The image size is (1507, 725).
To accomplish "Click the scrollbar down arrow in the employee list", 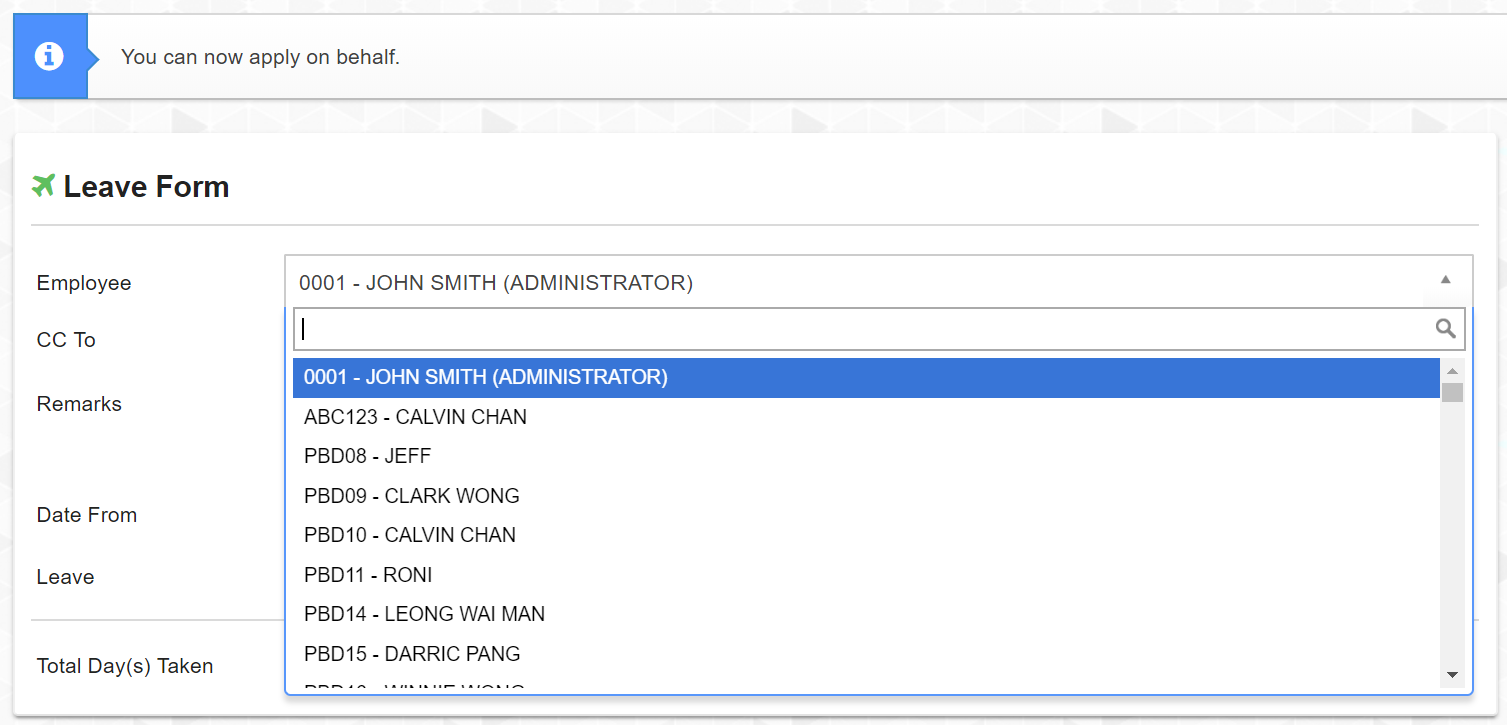I will (1452, 675).
